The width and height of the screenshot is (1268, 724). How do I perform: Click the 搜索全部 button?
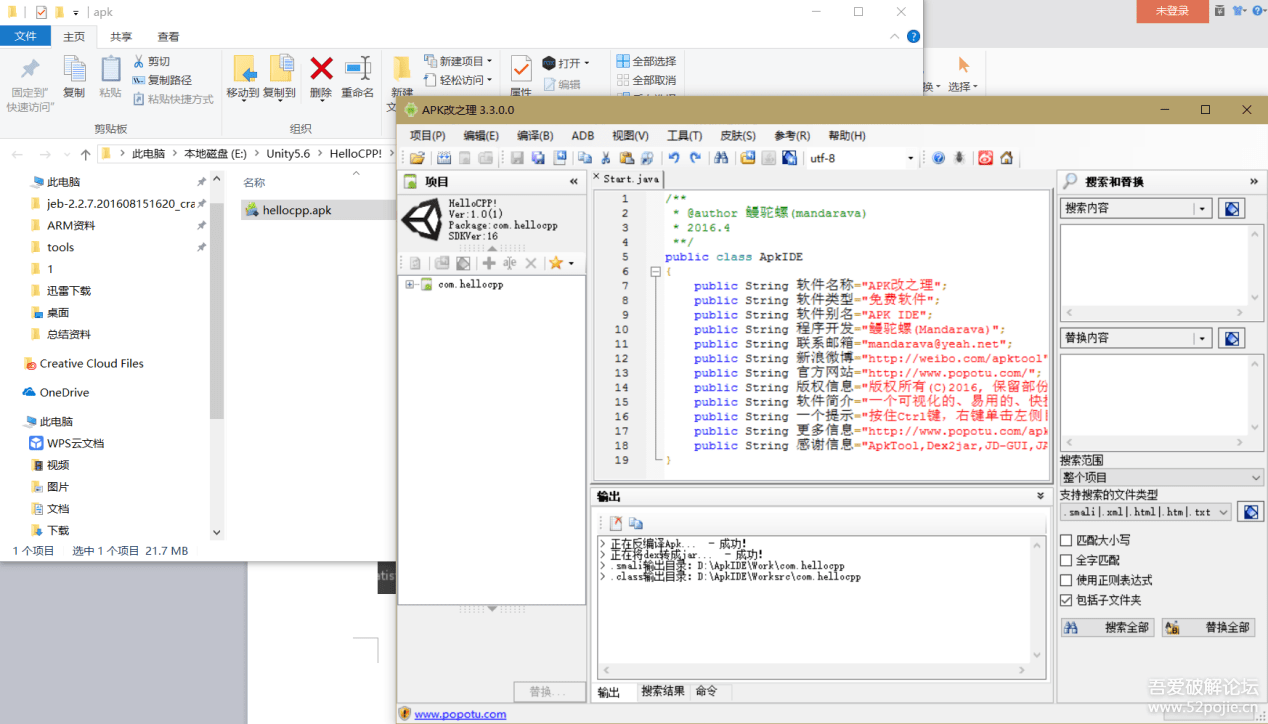1107,627
